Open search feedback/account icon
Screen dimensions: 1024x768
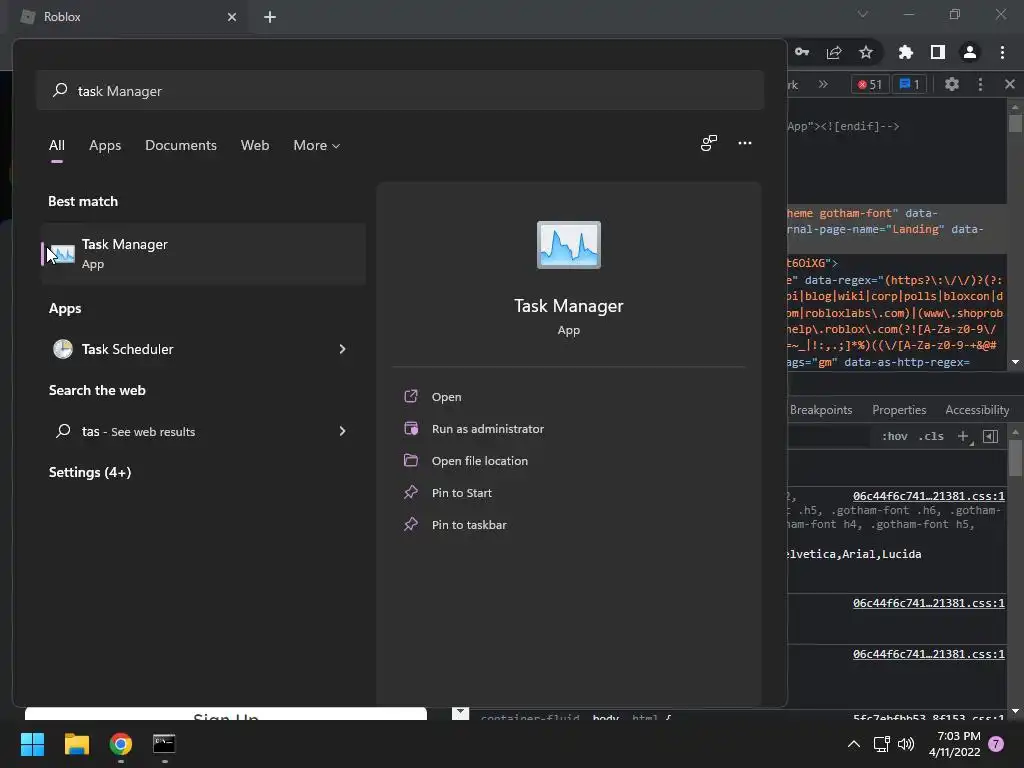click(x=709, y=143)
